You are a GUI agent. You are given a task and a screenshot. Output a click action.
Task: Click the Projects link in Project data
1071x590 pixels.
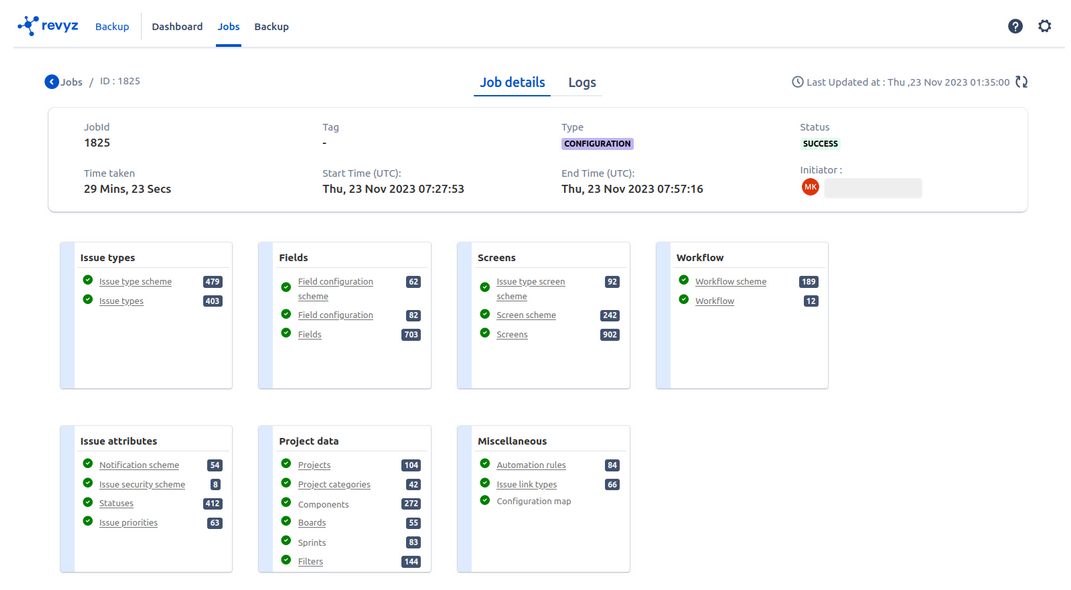click(314, 465)
